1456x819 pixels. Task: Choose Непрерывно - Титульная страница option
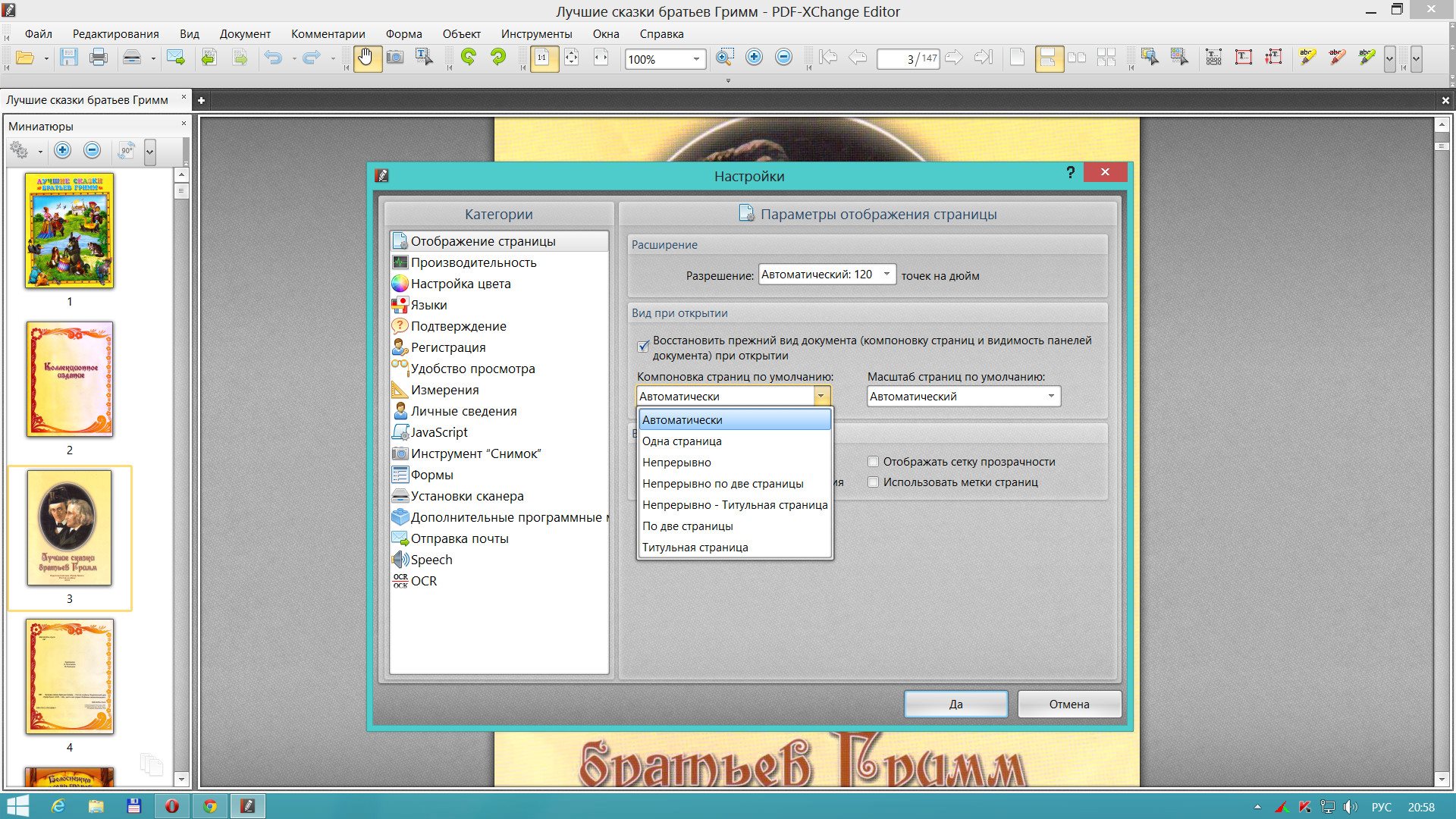735,504
